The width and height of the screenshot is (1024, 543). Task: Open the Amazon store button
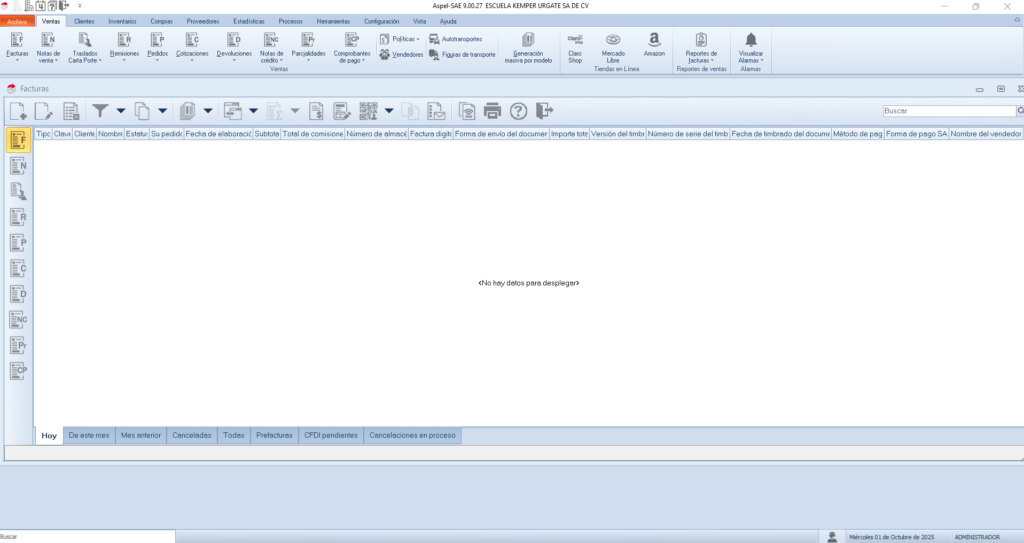654,44
